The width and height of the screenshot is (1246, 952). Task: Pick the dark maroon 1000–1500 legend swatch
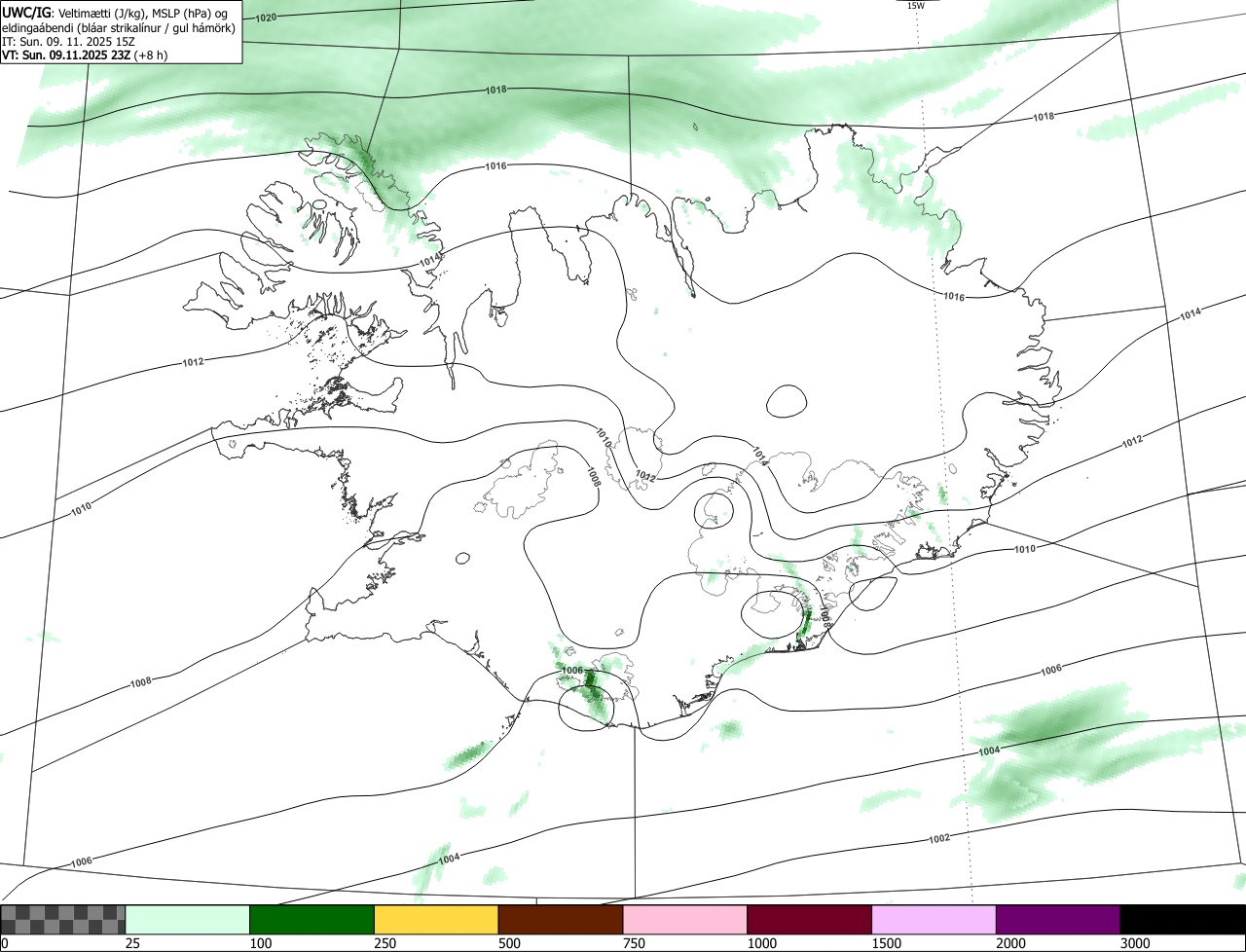(809, 920)
